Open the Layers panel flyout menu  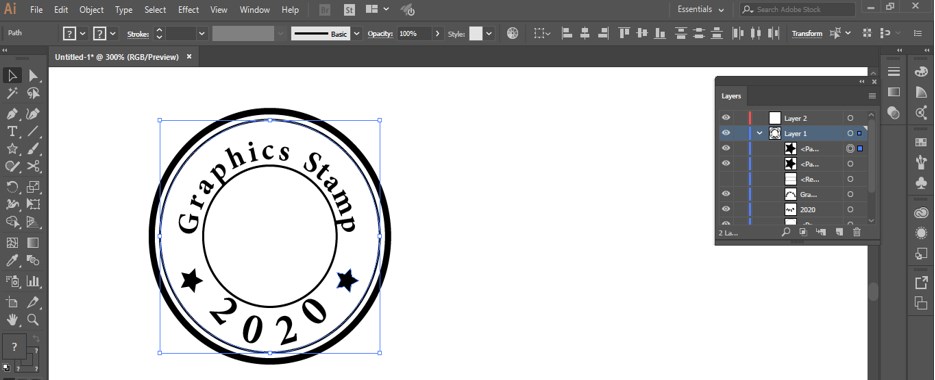tap(872, 96)
